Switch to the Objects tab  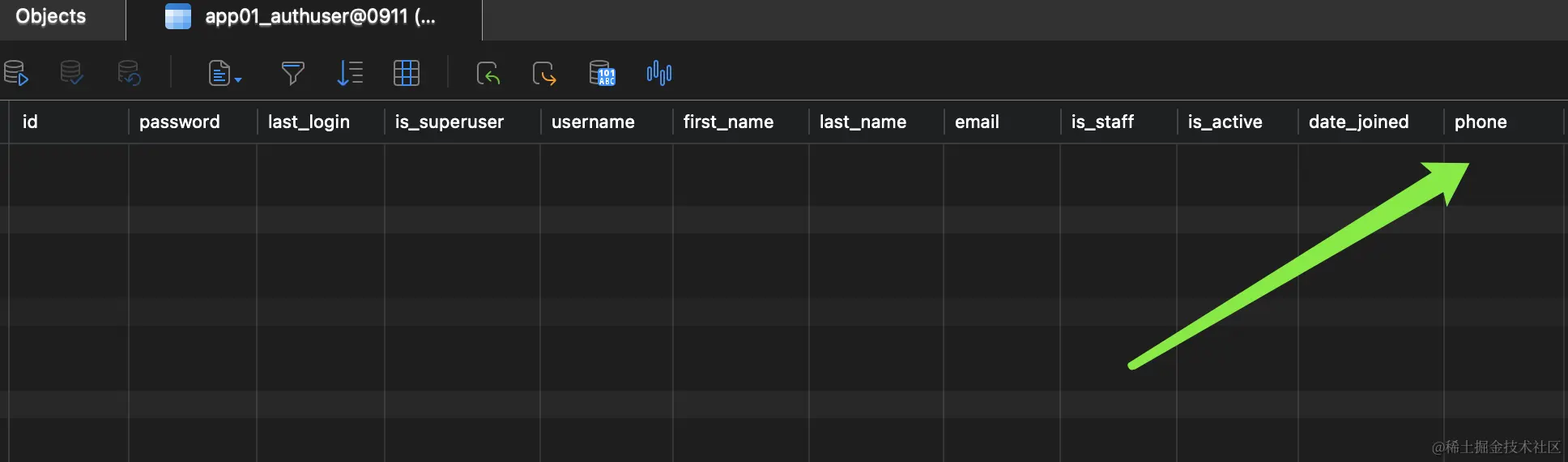click(x=51, y=16)
